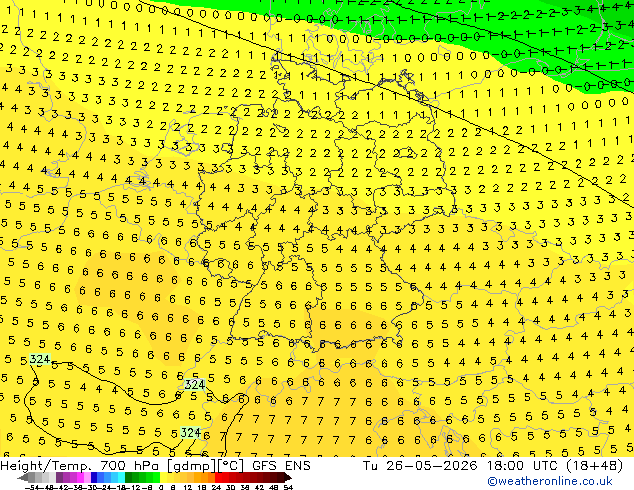Click the 'Tu 26-05-2026 18:00 UTC' timestamp
This screenshot has height=490, width=634.
[x=461, y=466]
